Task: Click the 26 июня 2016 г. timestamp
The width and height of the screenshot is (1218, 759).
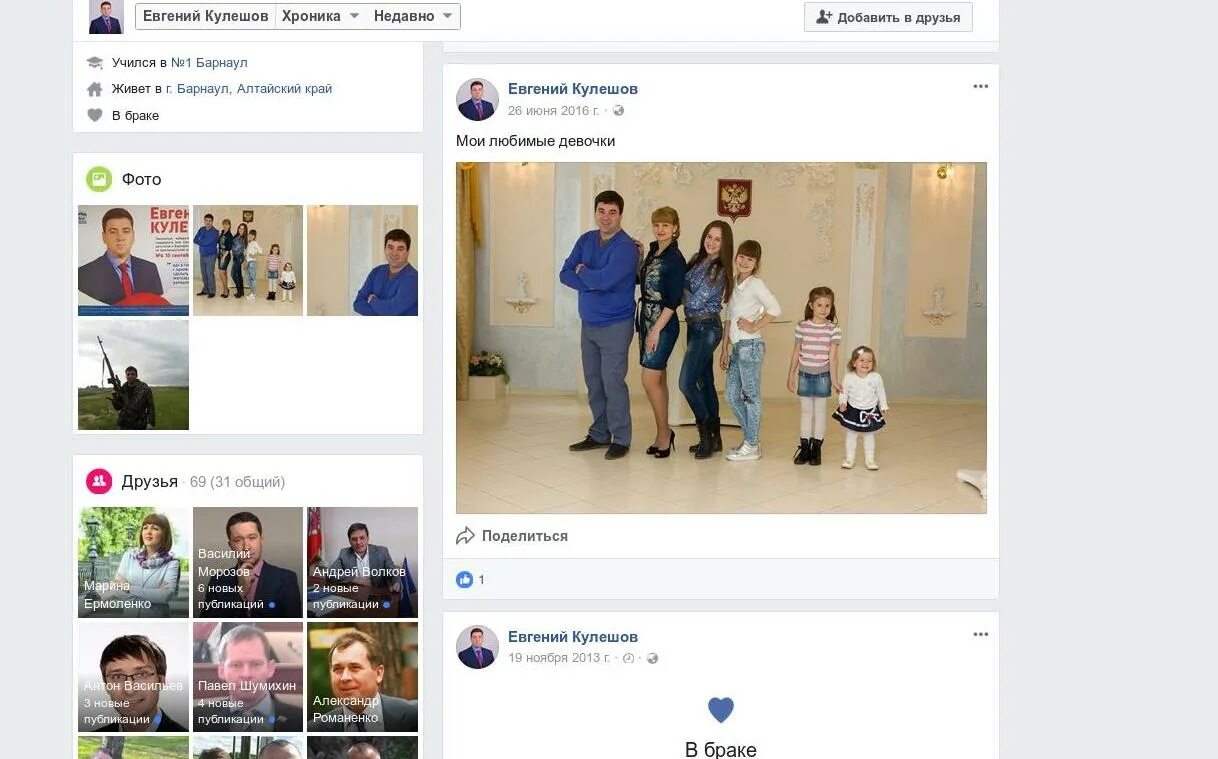Action: [x=553, y=111]
